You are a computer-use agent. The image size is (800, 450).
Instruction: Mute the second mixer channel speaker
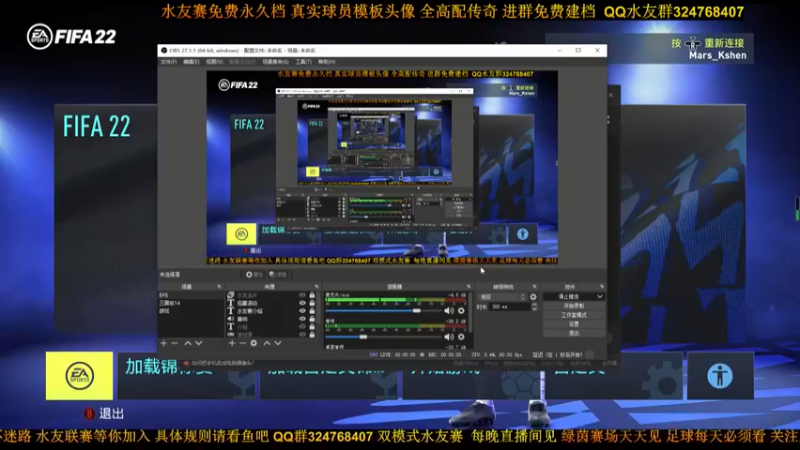pyautogui.click(x=449, y=337)
